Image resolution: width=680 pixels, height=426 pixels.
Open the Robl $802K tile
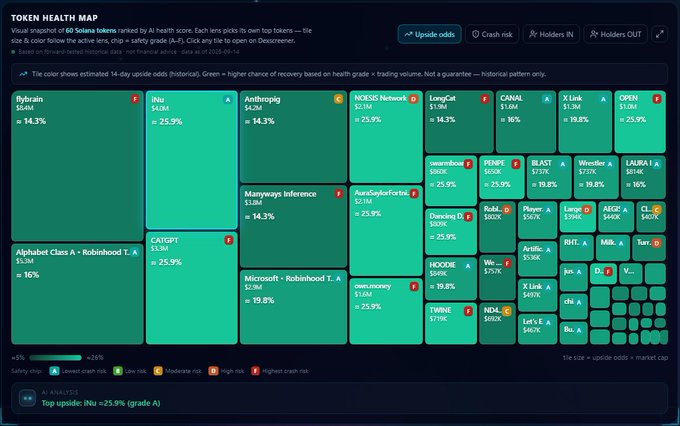[x=497, y=226]
